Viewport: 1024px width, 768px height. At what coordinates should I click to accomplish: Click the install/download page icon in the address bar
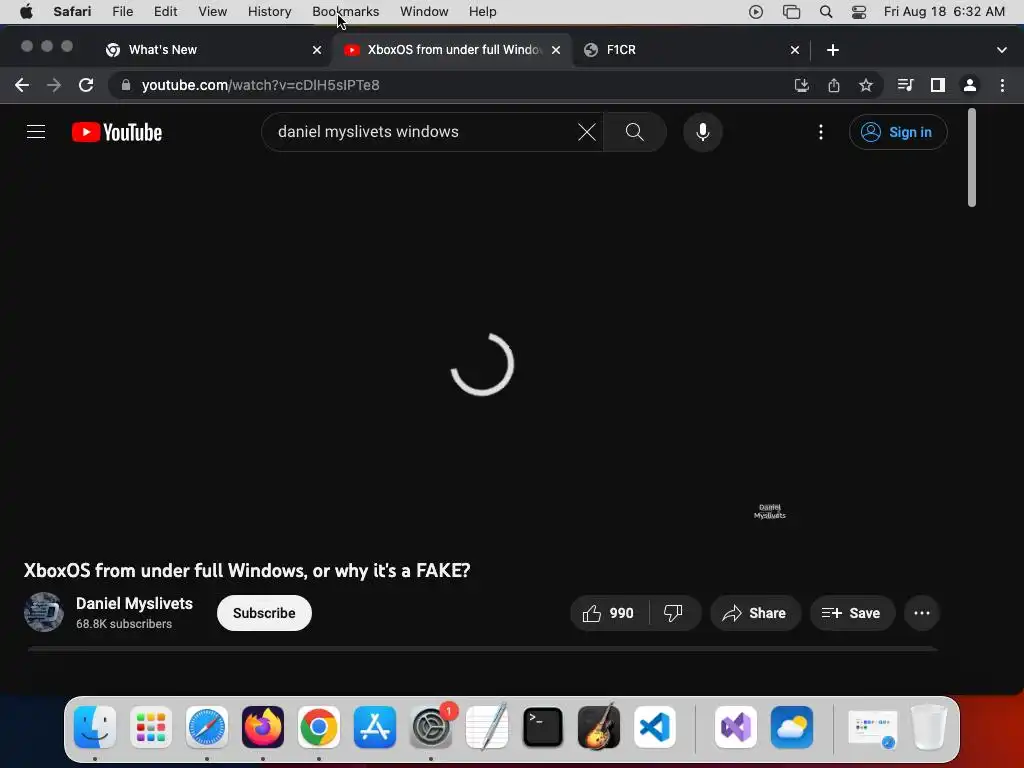tap(801, 85)
